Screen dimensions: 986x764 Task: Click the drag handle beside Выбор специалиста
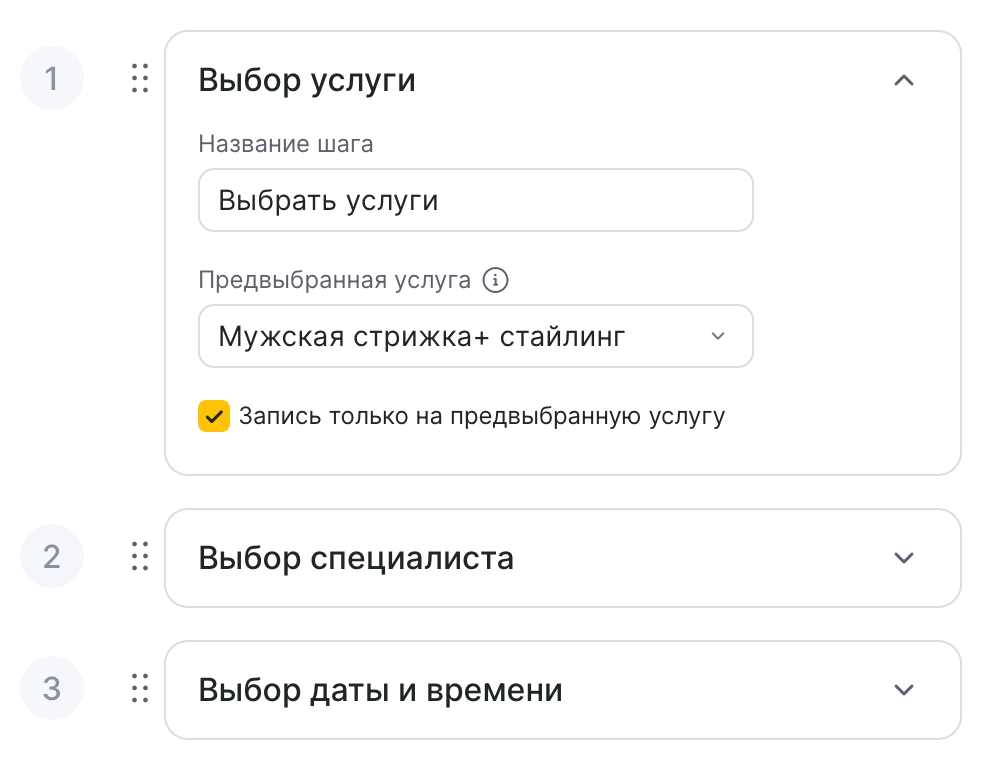(x=140, y=556)
